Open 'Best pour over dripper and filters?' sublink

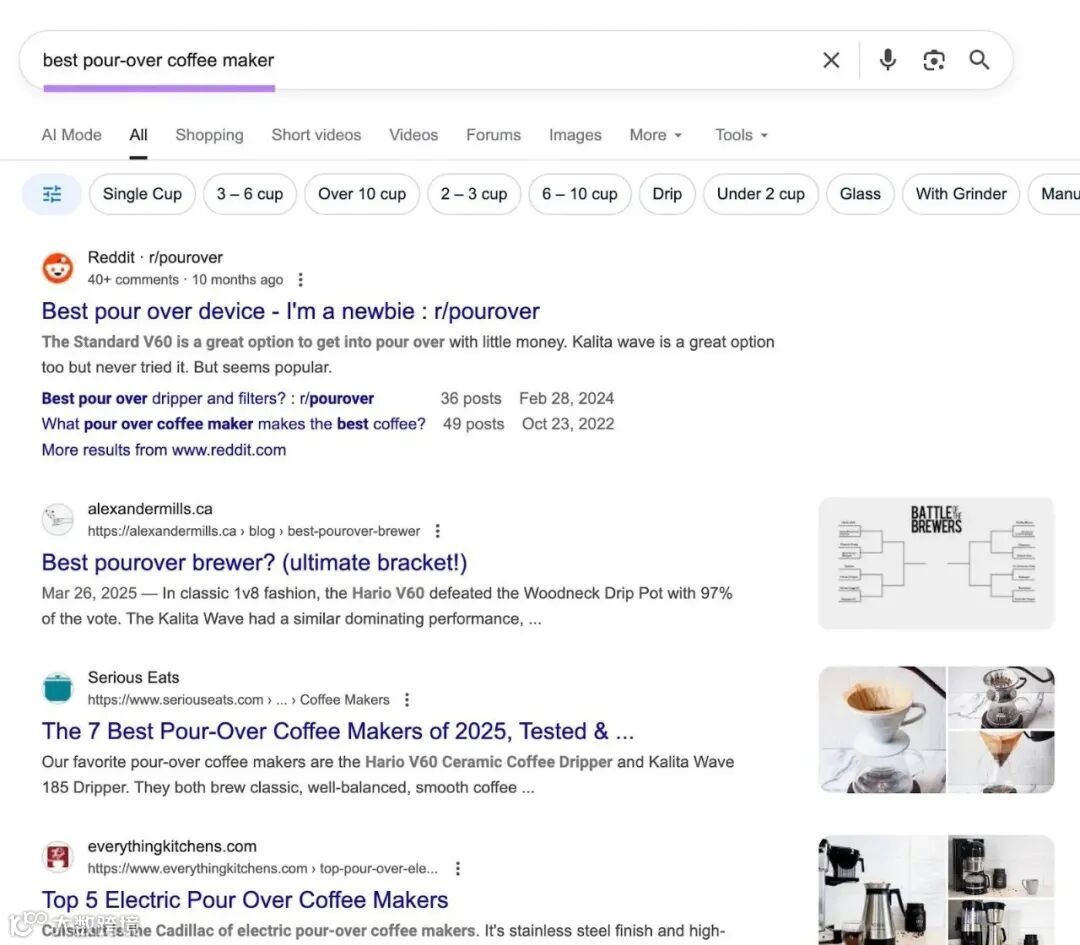tap(208, 399)
